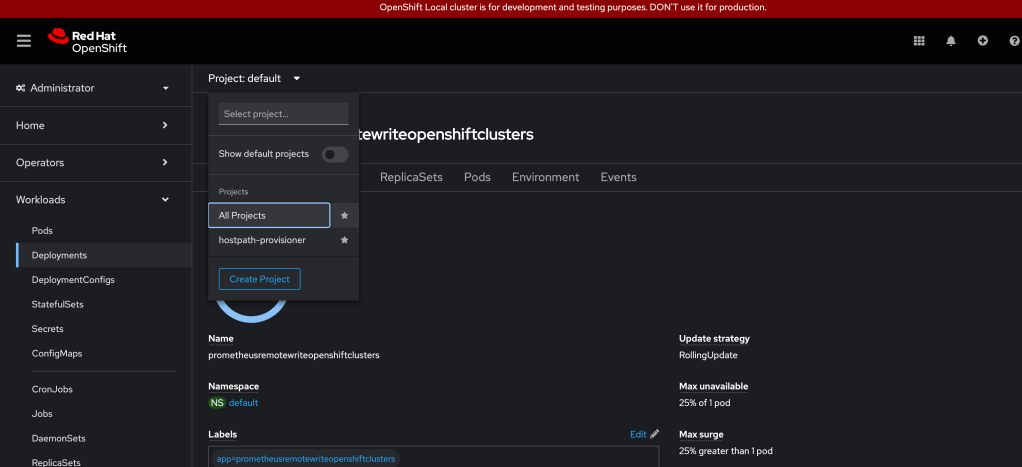Collapse the Workloads navigation section
1022x467 pixels.
[x=96, y=200]
